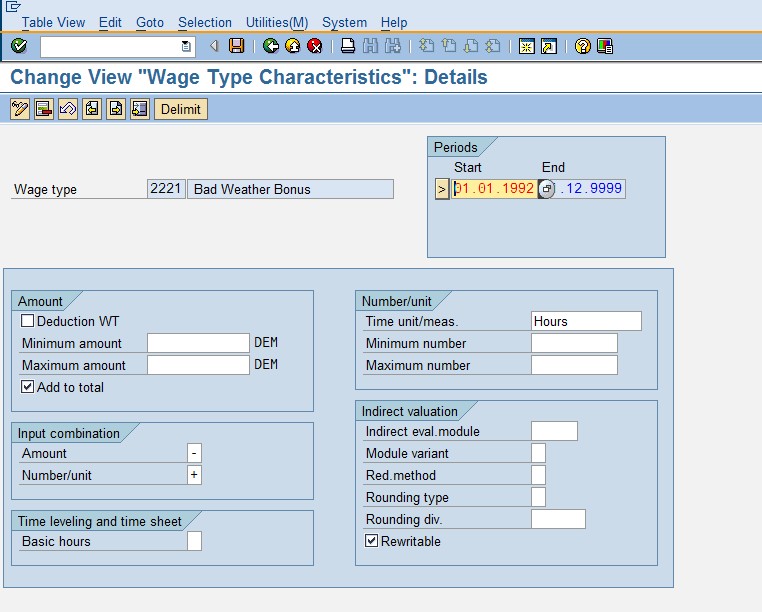Click the Rounding div. field
This screenshot has height=612, width=762.
click(x=558, y=519)
